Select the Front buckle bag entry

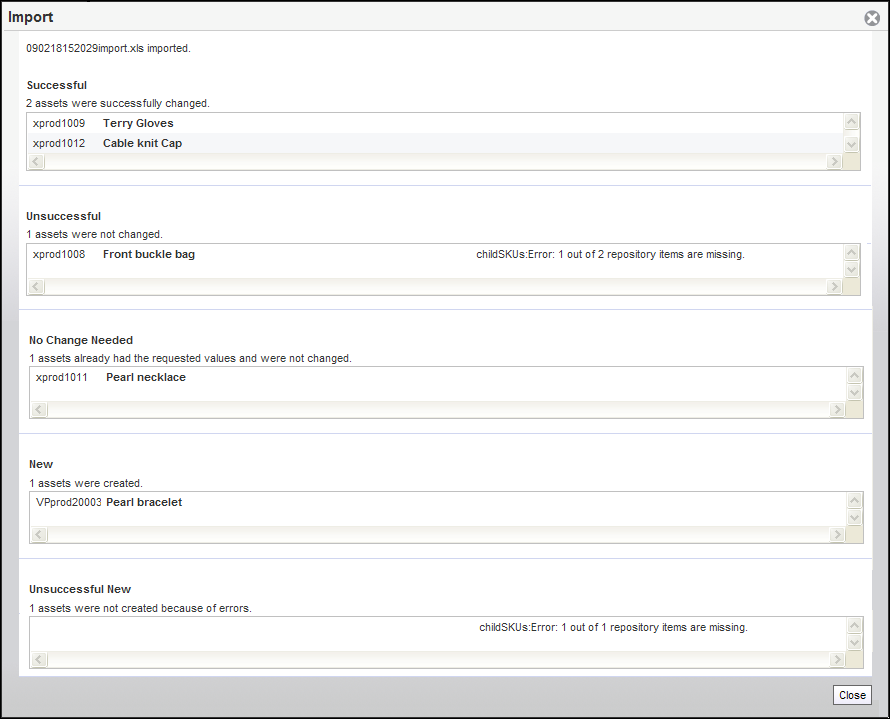click(149, 254)
